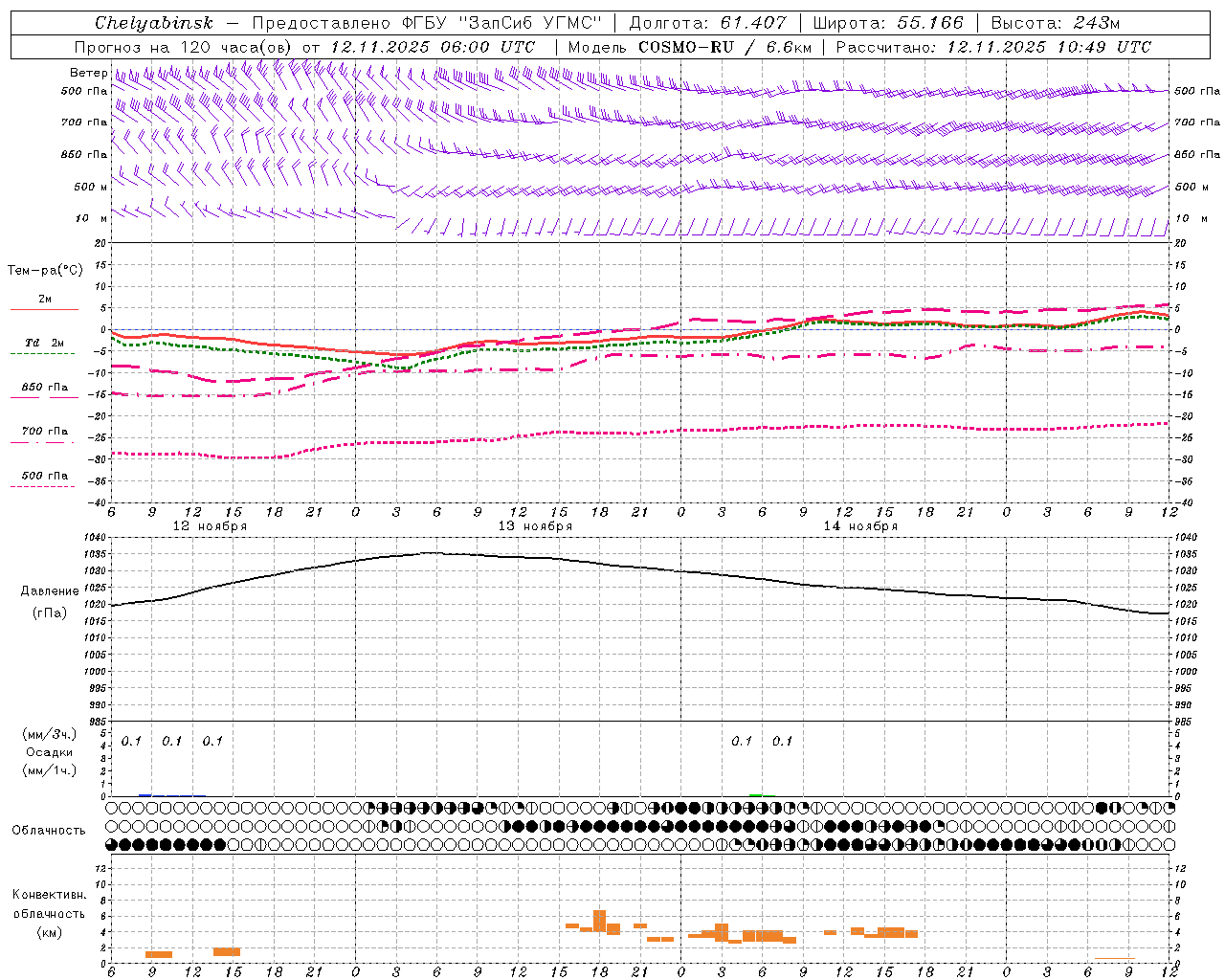Click the '(мм/3ч.)' precipitation unit label

50,735
